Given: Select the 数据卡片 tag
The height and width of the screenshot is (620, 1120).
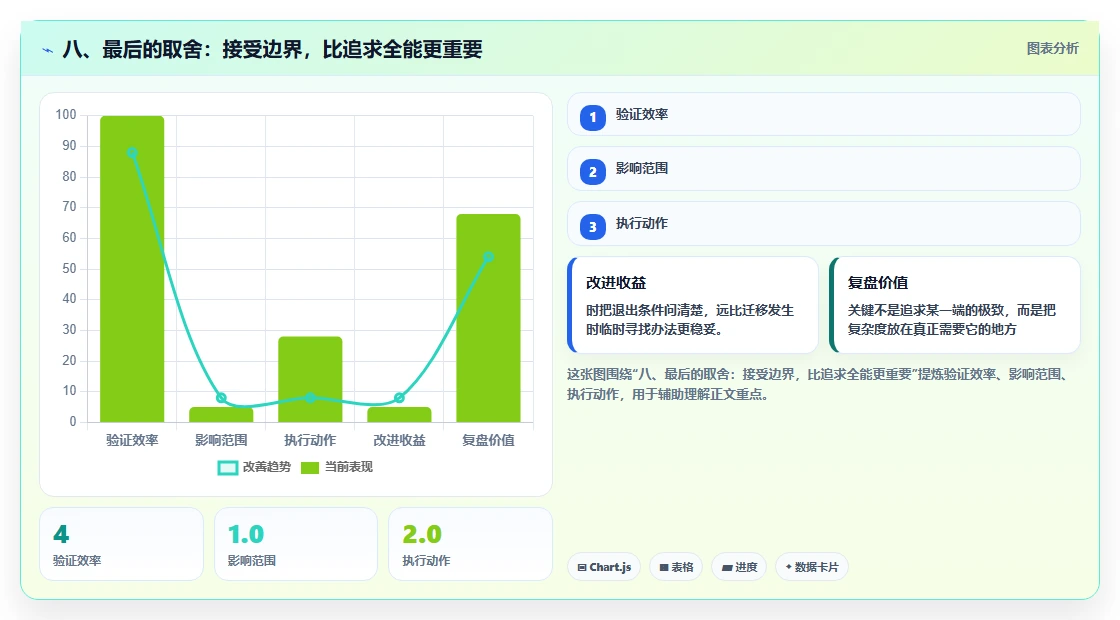Looking at the screenshot, I should point(811,567).
